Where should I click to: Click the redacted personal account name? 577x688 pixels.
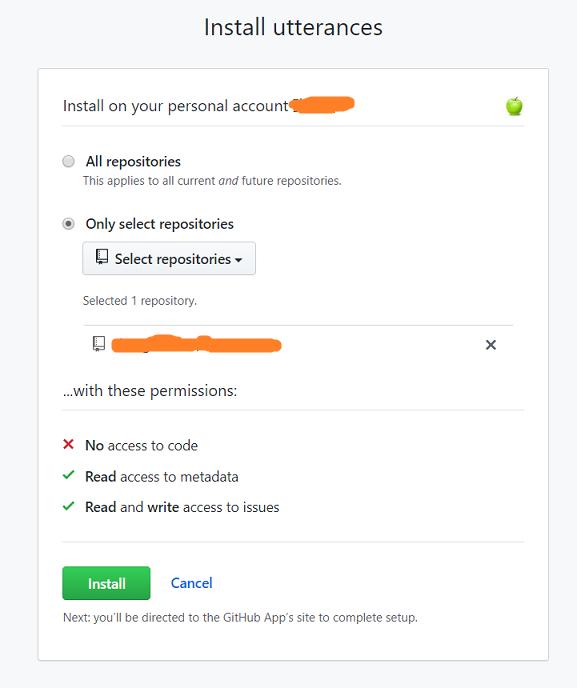323,105
